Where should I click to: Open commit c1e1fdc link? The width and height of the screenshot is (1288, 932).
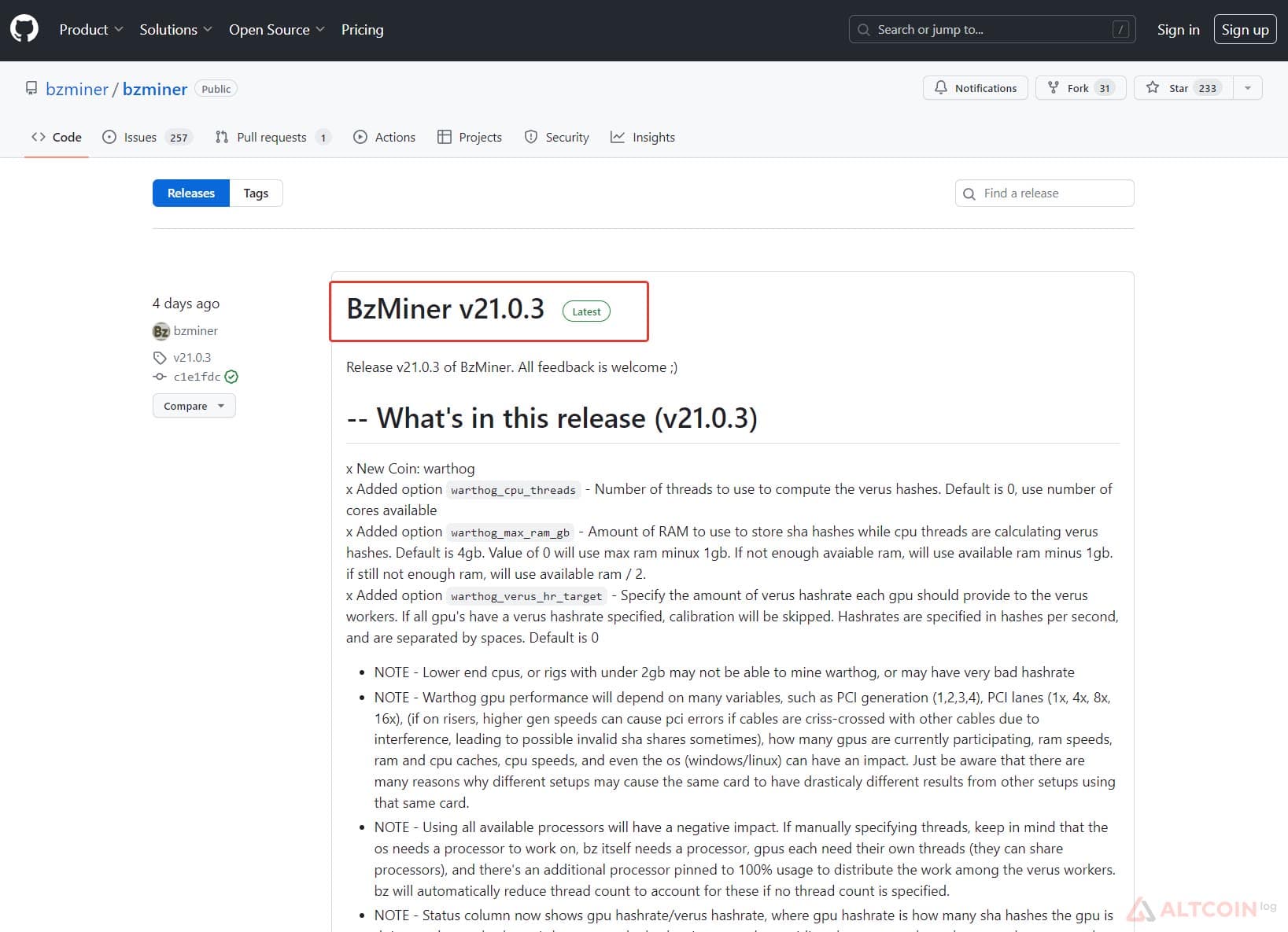tap(197, 377)
